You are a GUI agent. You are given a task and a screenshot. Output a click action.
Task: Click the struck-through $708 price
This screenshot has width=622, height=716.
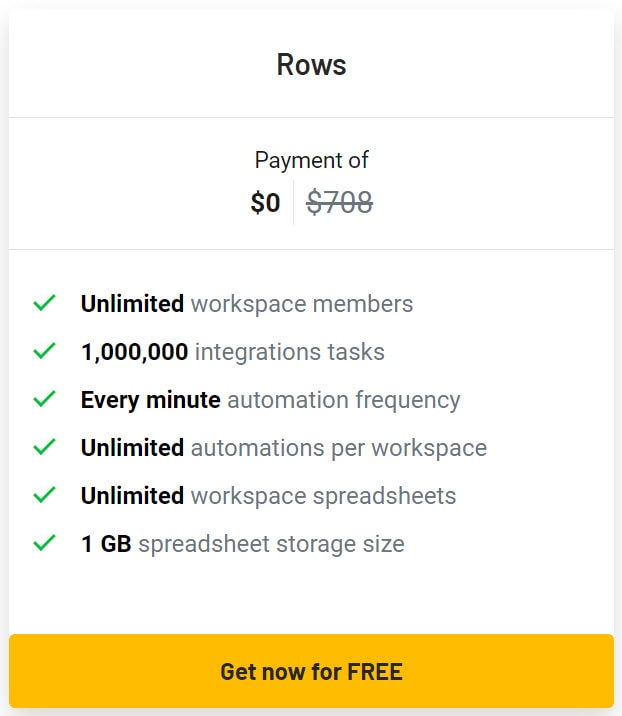click(x=339, y=202)
